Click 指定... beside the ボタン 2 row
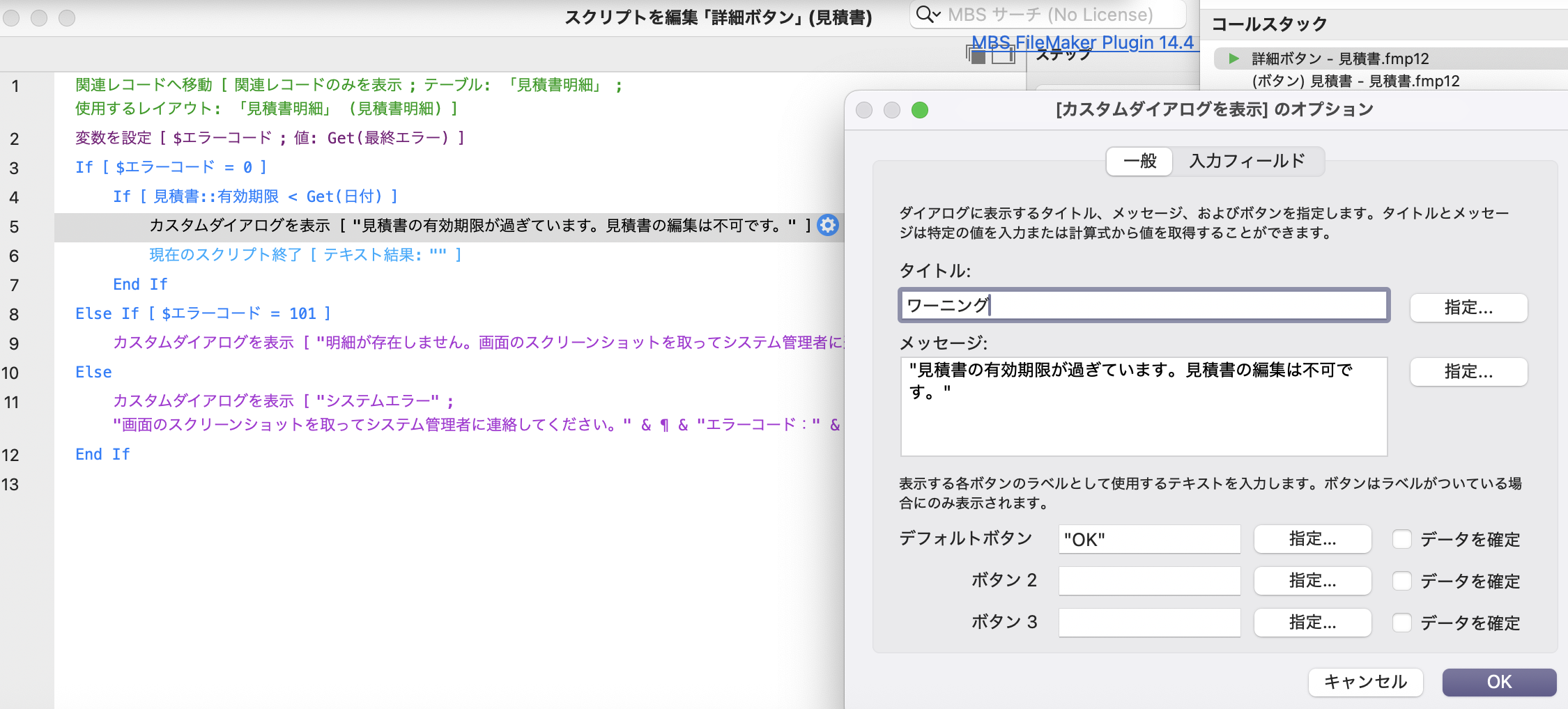Image resolution: width=1568 pixels, height=709 pixels. click(1312, 581)
